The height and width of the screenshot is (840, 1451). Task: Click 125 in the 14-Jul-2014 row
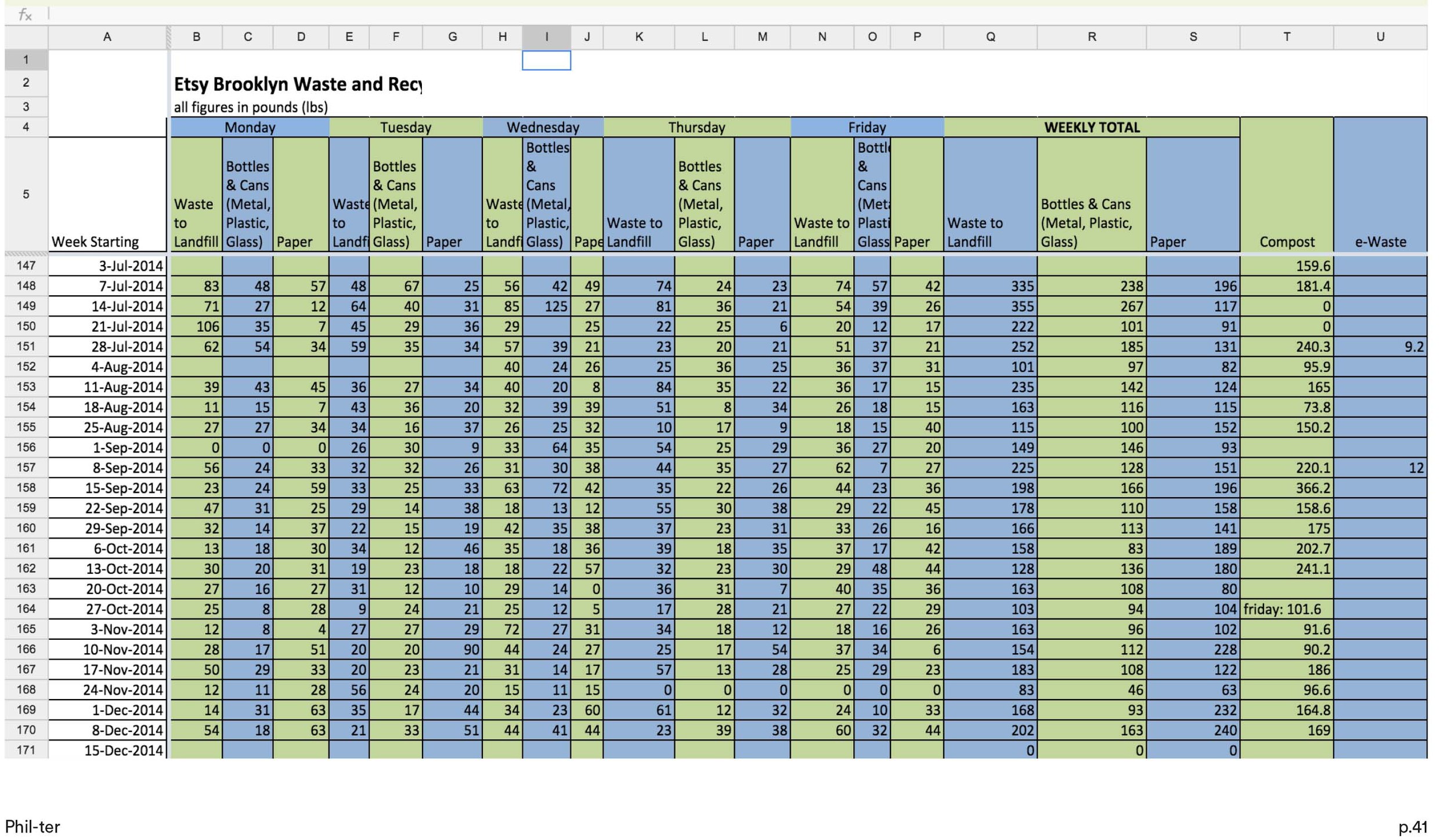tap(546, 306)
